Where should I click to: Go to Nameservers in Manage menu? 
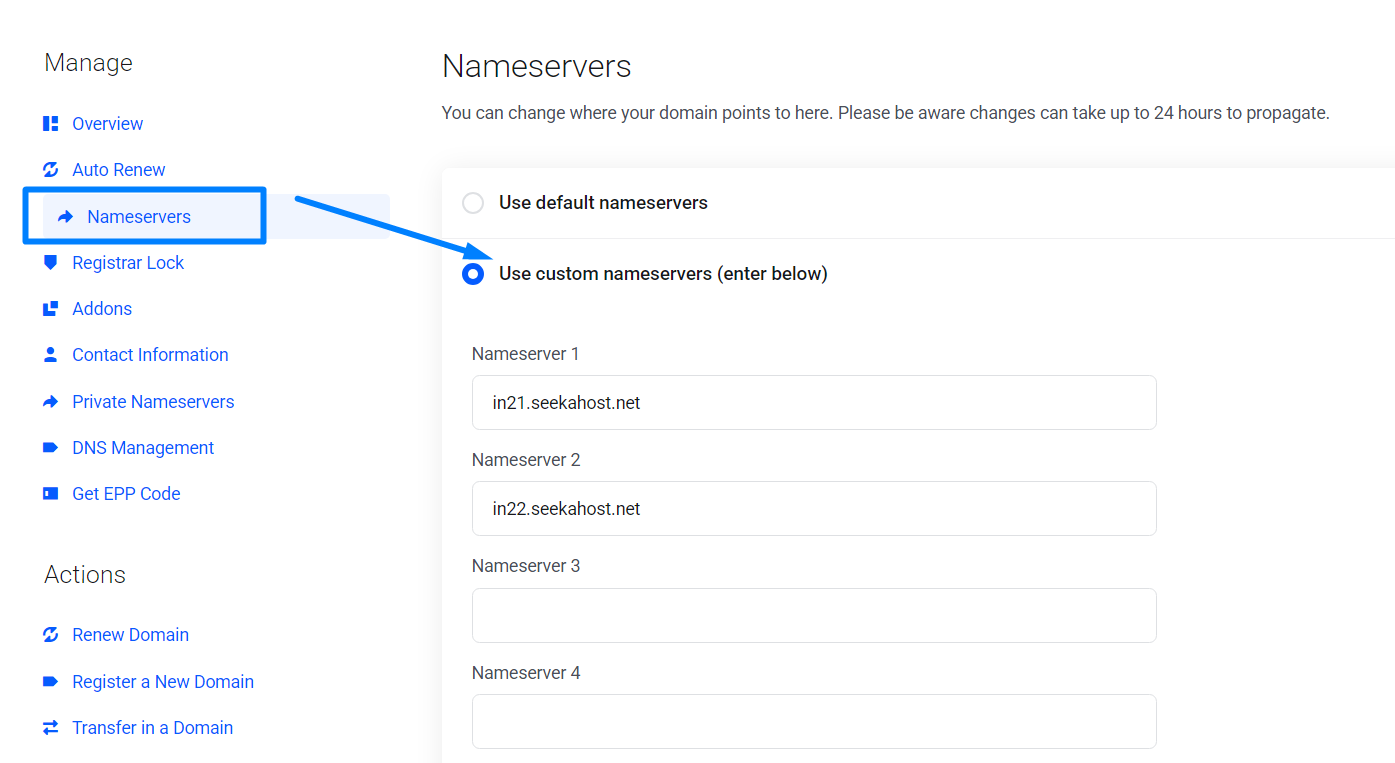pos(139,217)
